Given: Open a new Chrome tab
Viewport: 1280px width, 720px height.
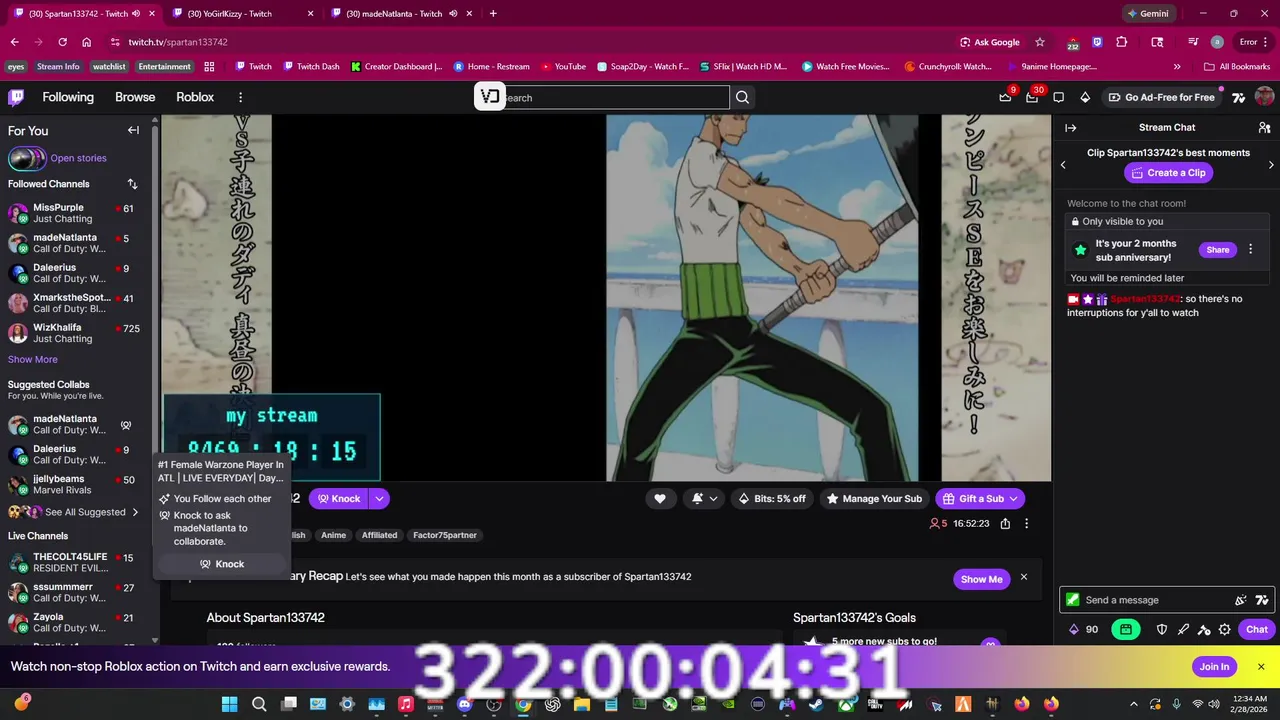Looking at the screenshot, I should (x=493, y=13).
